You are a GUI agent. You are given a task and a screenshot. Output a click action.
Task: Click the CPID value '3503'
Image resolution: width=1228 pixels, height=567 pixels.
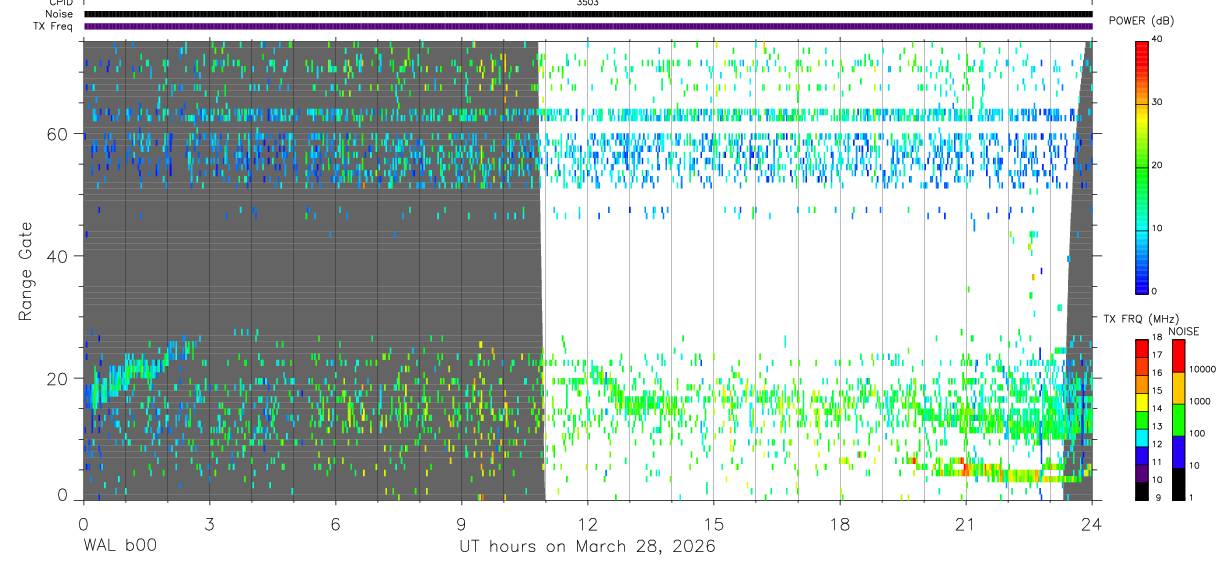pos(587,3)
